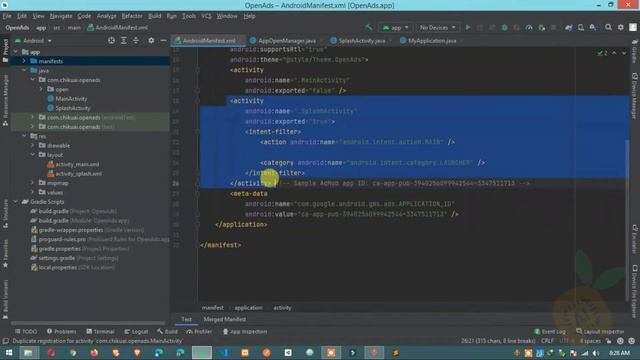640x360 pixels.
Task: Open the File menu
Action: click(x=7, y=16)
